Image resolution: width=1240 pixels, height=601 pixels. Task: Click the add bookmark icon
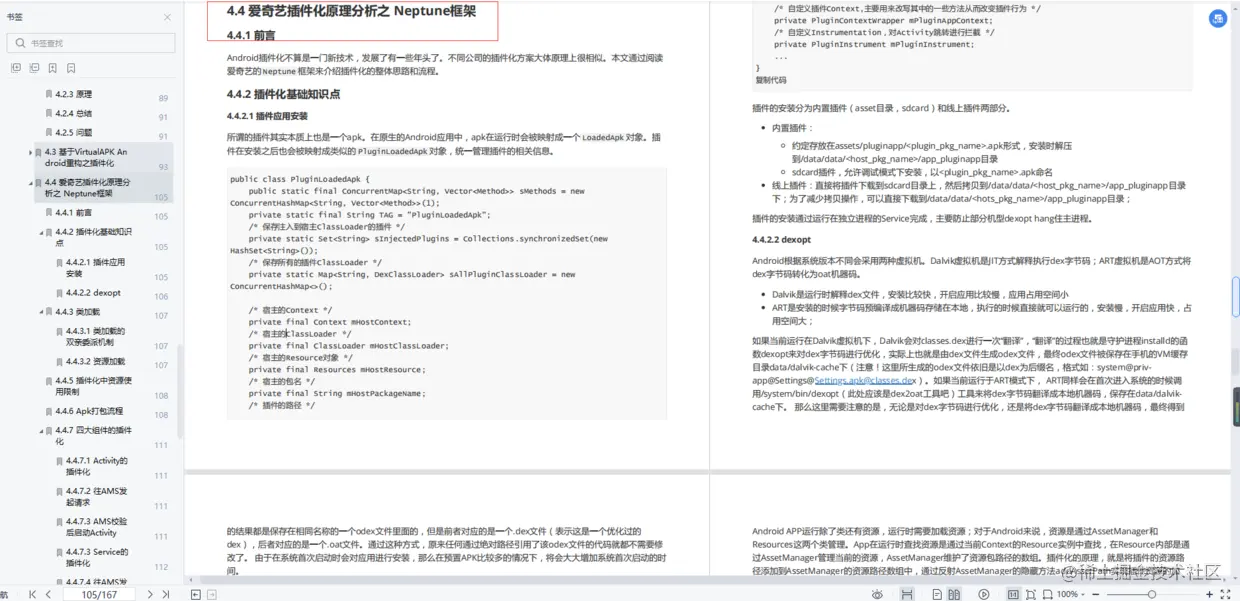(53, 68)
